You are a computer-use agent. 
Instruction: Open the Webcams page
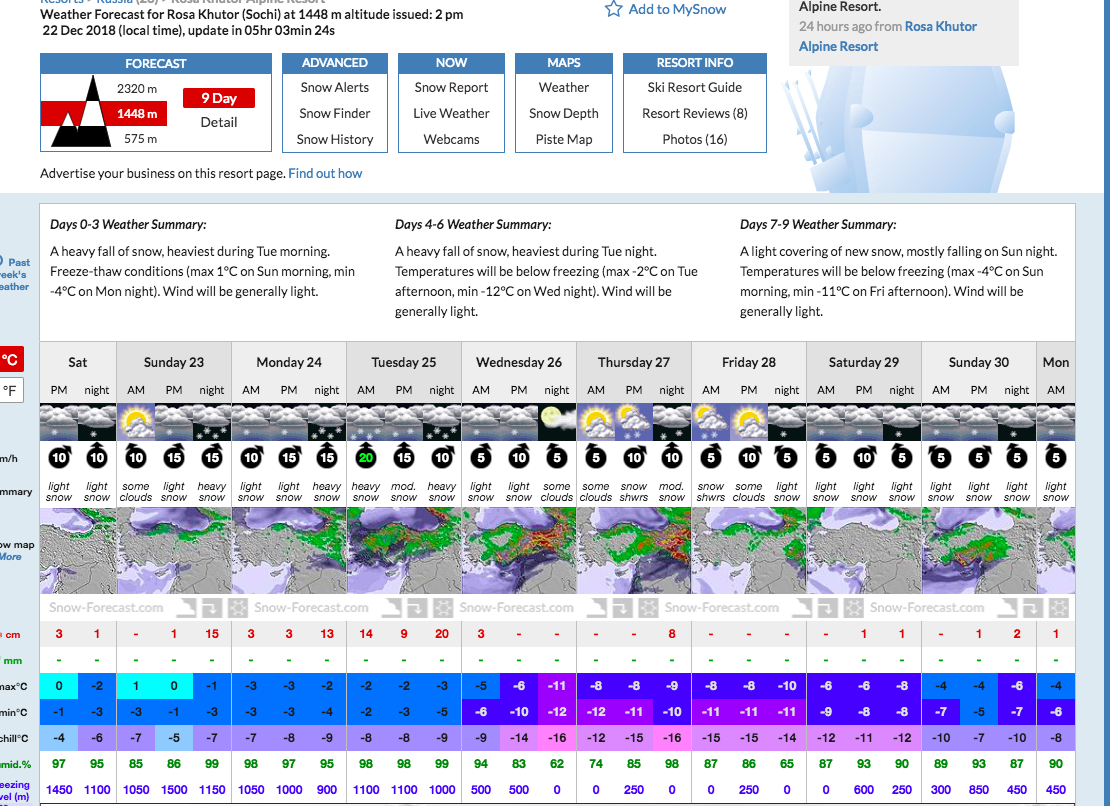(x=452, y=139)
